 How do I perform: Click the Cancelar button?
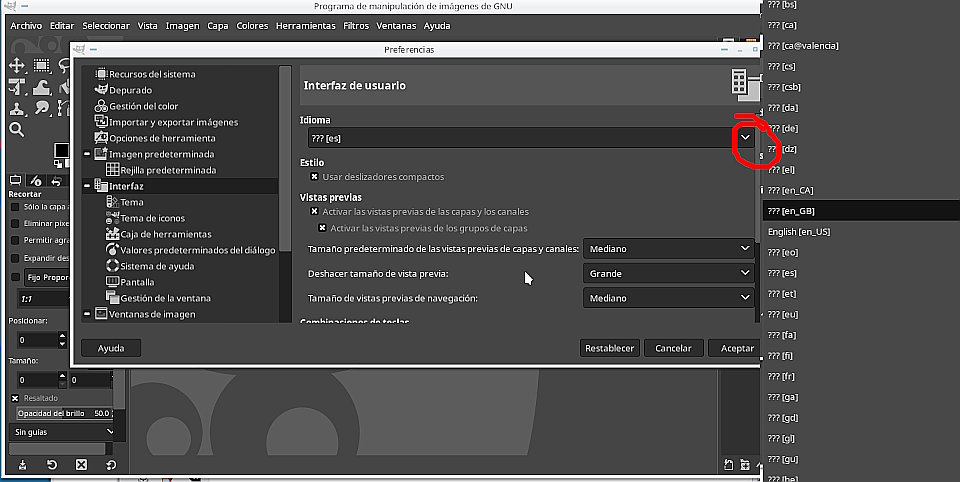click(x=673, y=348)
